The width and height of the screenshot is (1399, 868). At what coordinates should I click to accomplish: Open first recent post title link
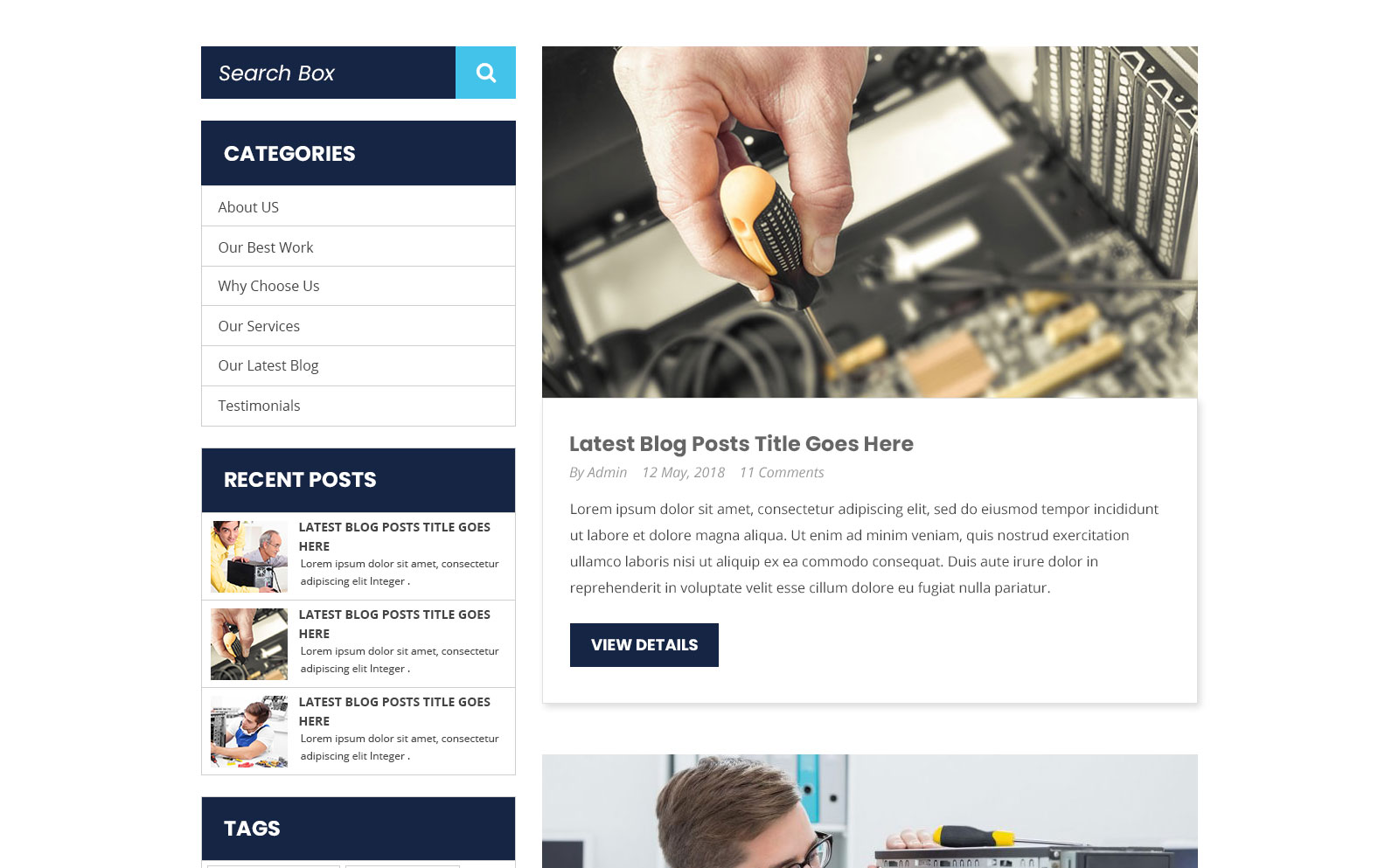click(x=394, y=537)
